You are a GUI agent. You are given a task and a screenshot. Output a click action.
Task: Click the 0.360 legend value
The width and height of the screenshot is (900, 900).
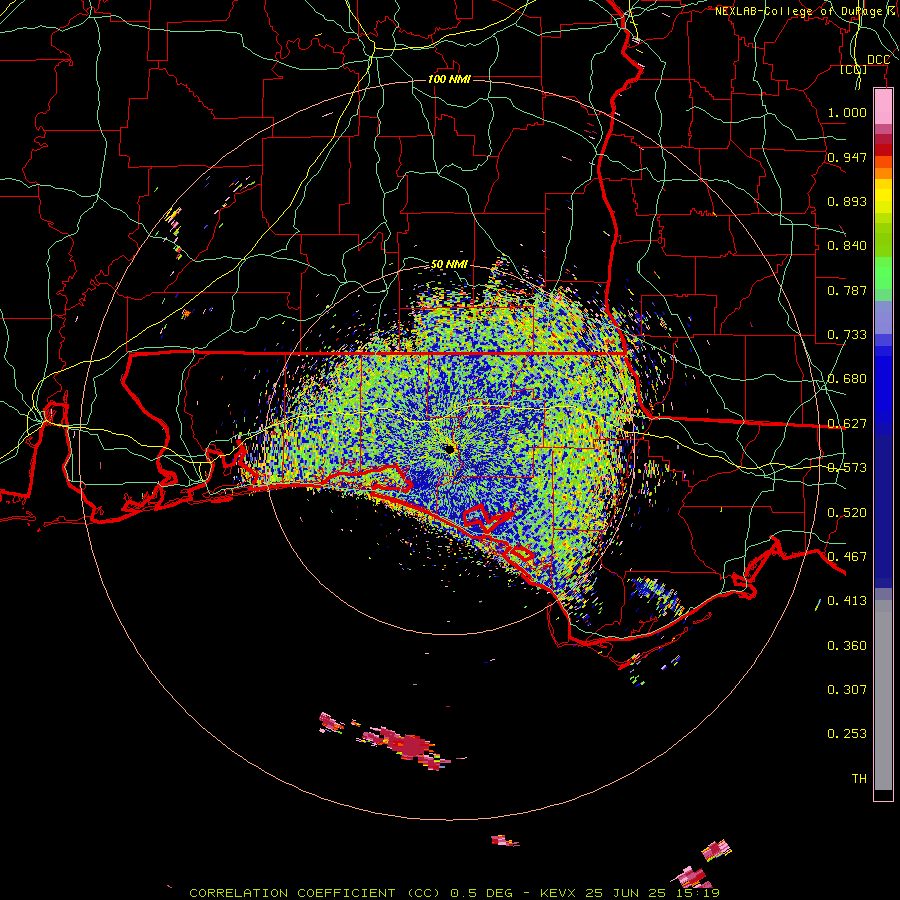[x=847, y=646]
